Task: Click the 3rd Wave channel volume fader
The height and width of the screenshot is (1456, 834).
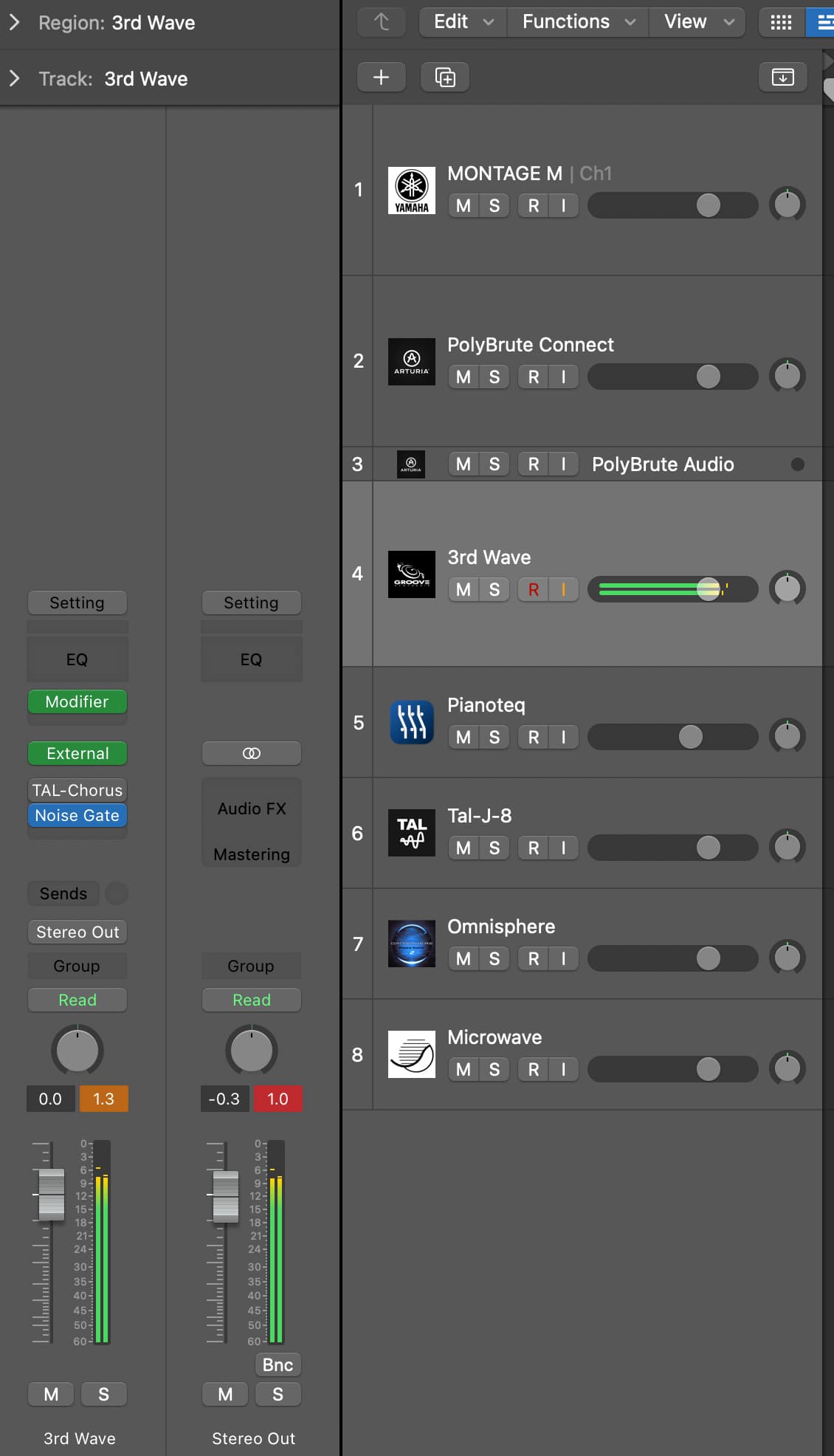Action: [51, 1195]
